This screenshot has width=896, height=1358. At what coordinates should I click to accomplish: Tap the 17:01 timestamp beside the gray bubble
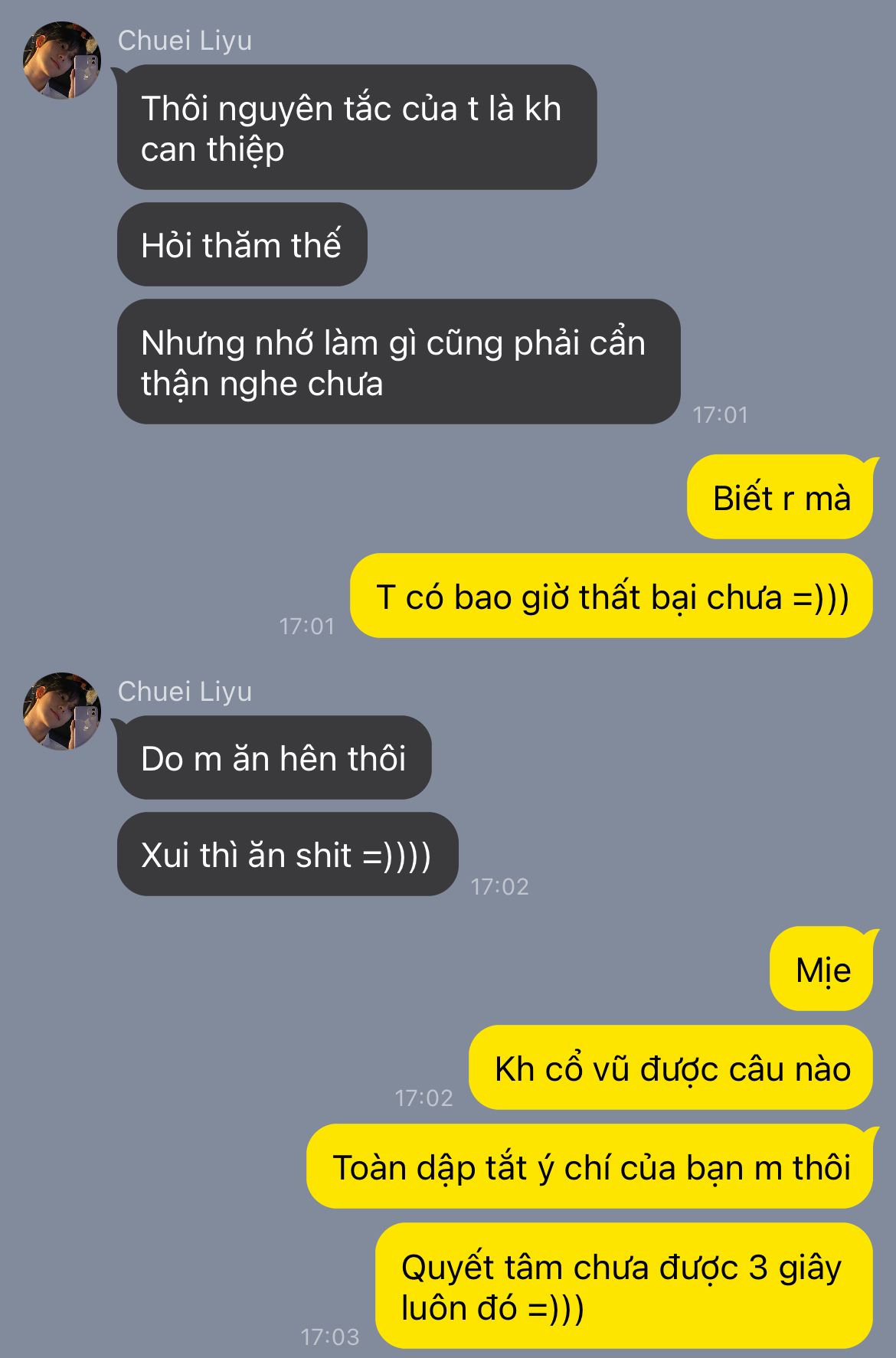click(720, 414)
